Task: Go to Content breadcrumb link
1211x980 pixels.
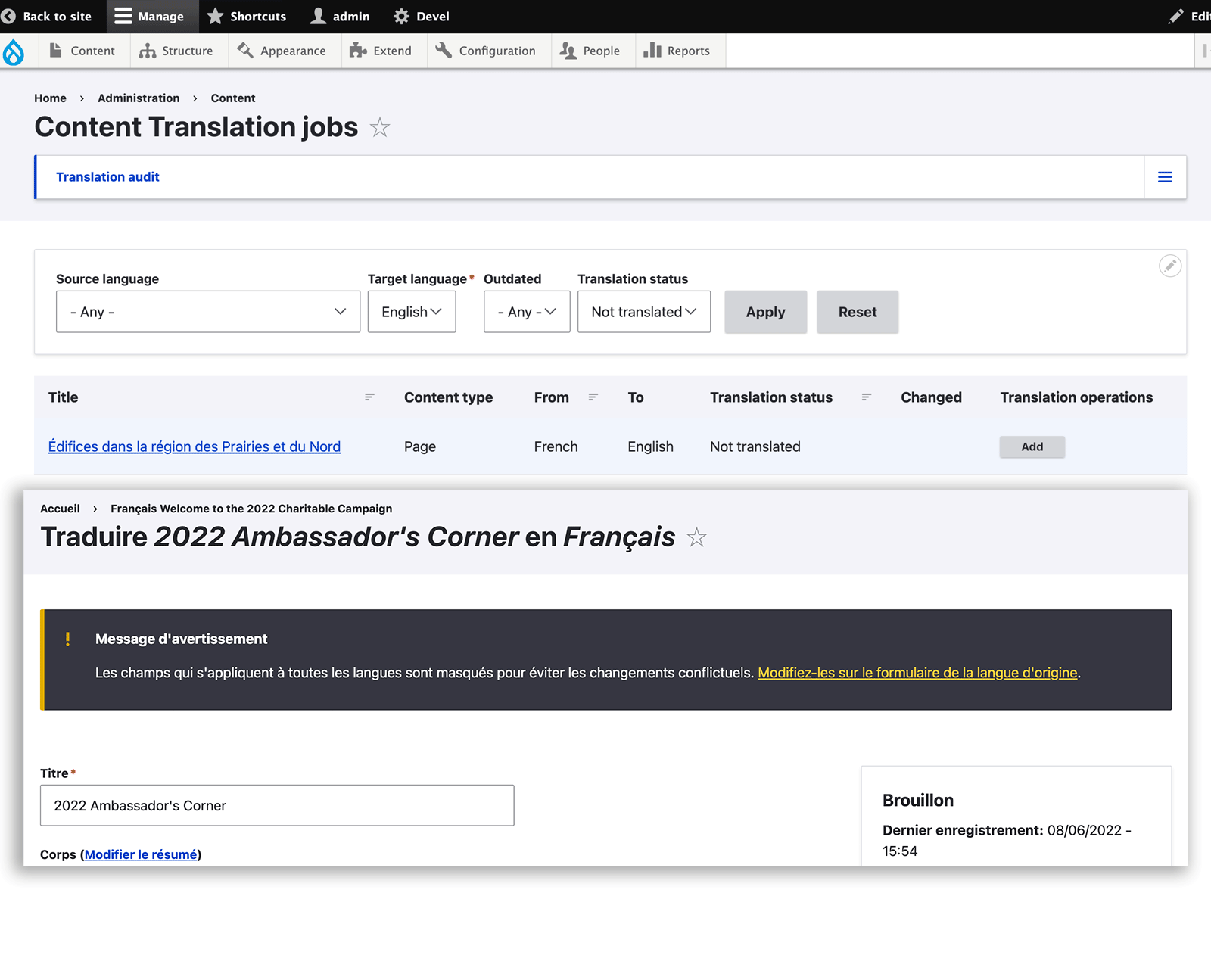Action: (233, 98)
